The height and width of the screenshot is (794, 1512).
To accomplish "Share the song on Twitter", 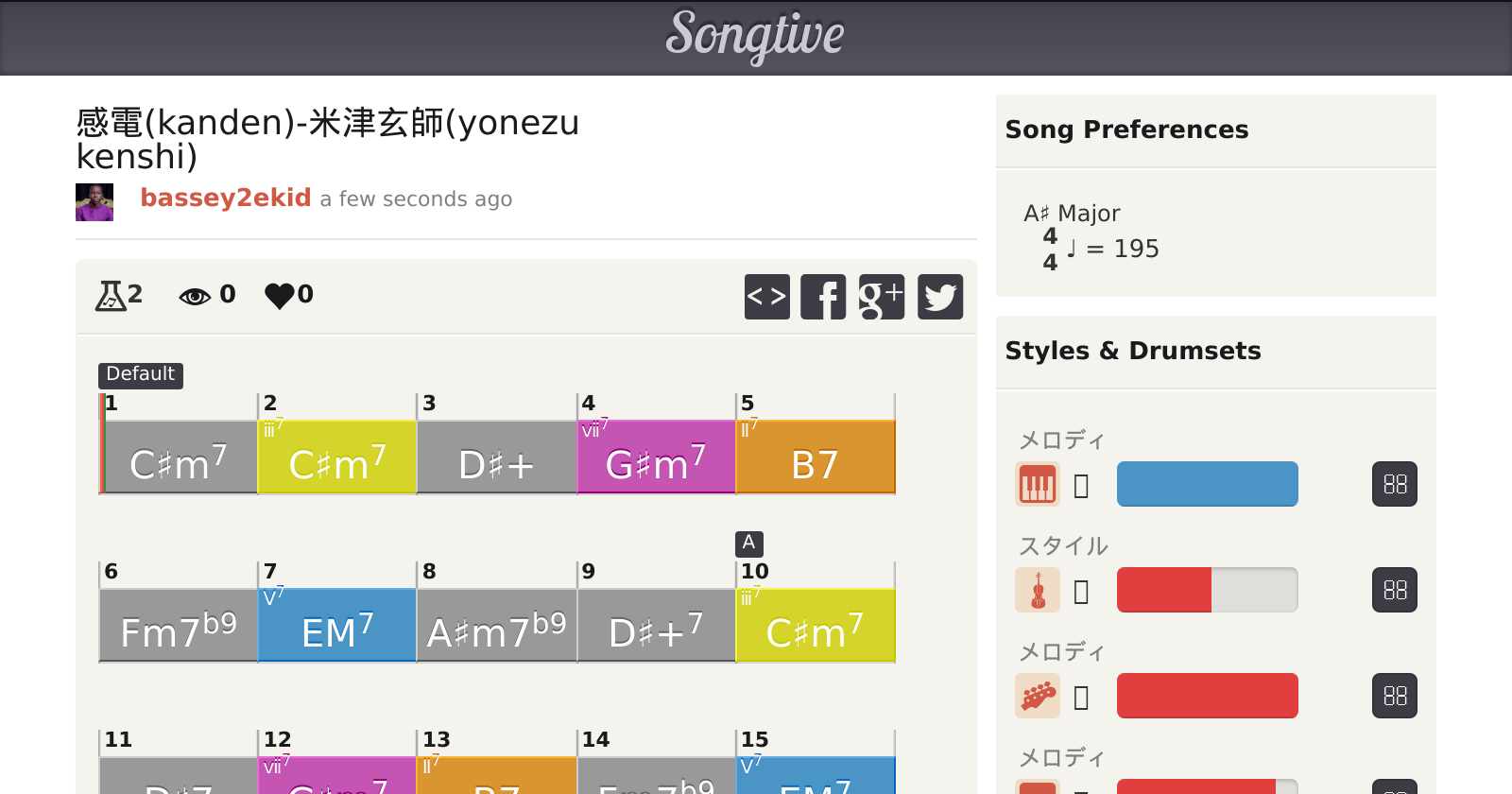I will coord(939,297).
